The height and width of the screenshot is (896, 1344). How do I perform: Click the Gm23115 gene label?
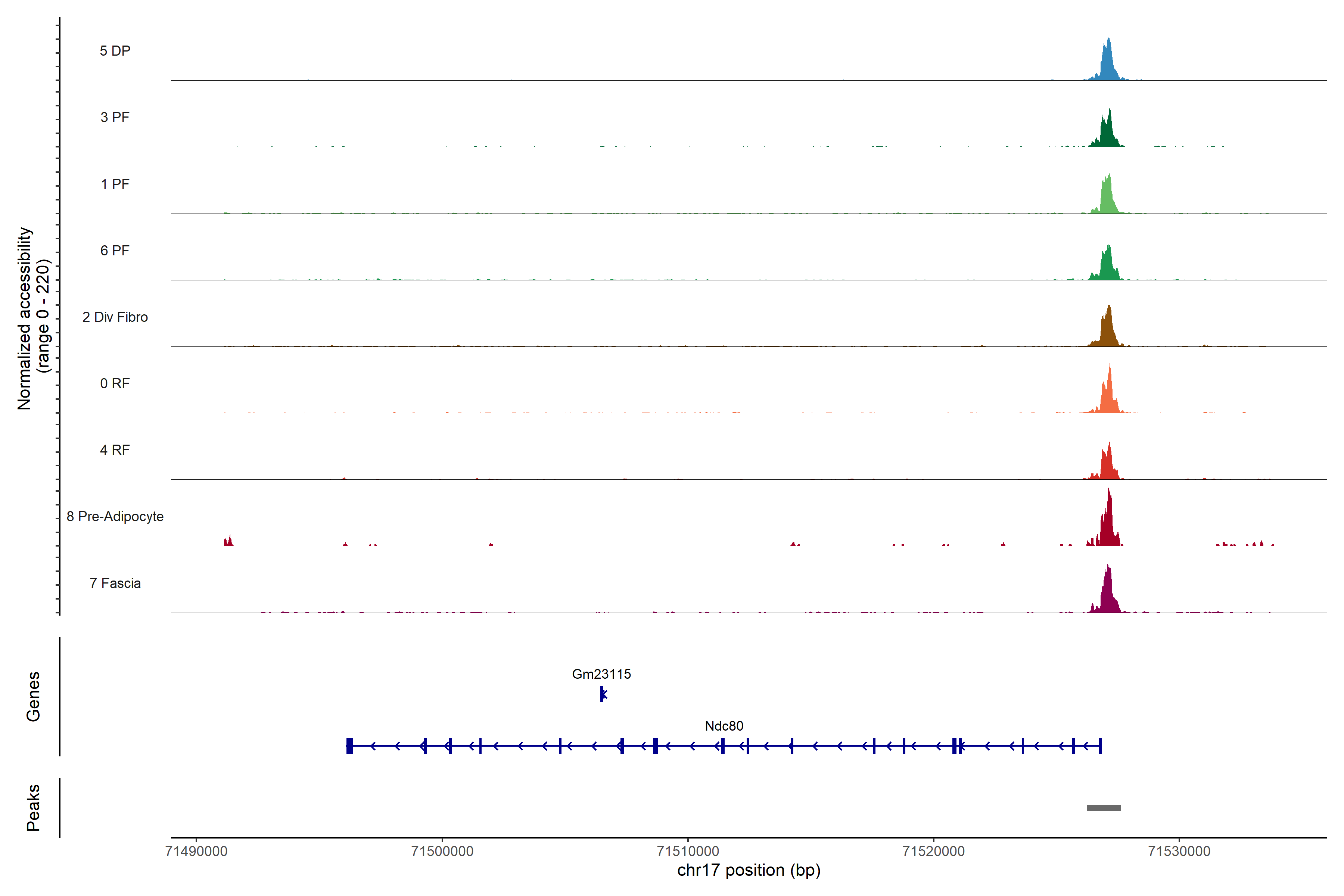click(601, 674)
